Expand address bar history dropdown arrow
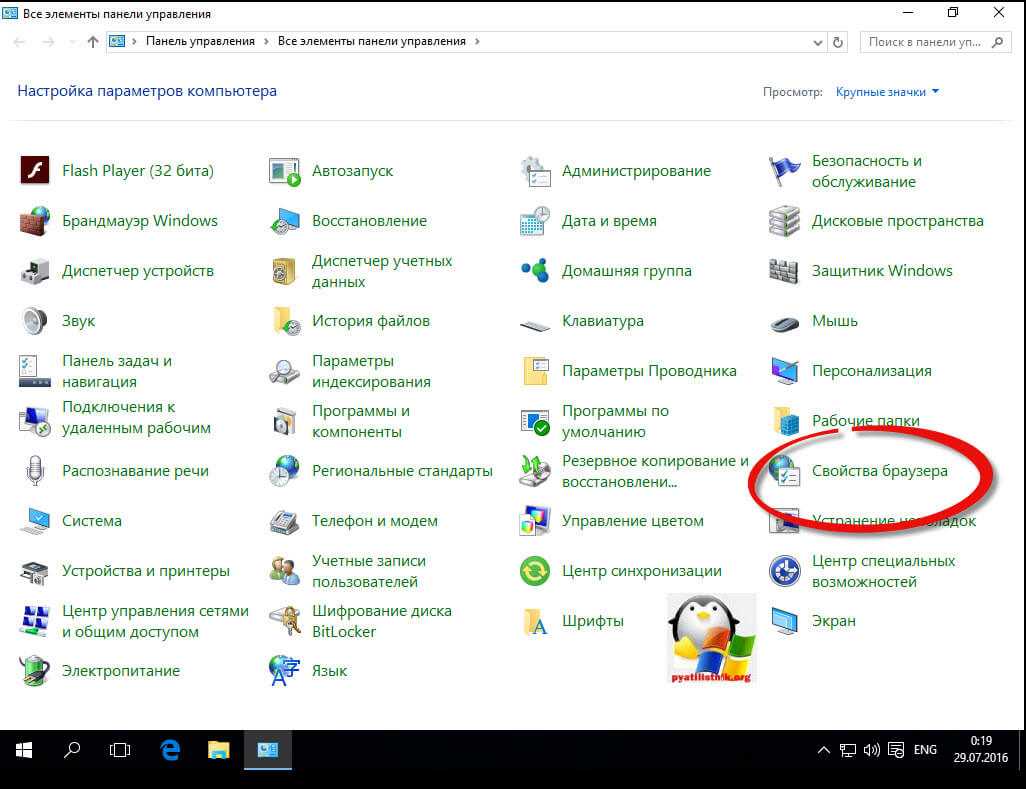The image size is (1026, 789). (x=818, y=42)
